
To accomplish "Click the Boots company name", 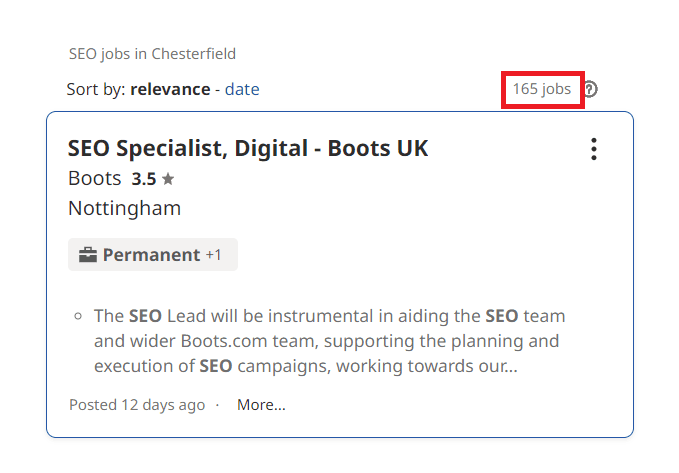I will pyautogui.click(x=94, y=178).
